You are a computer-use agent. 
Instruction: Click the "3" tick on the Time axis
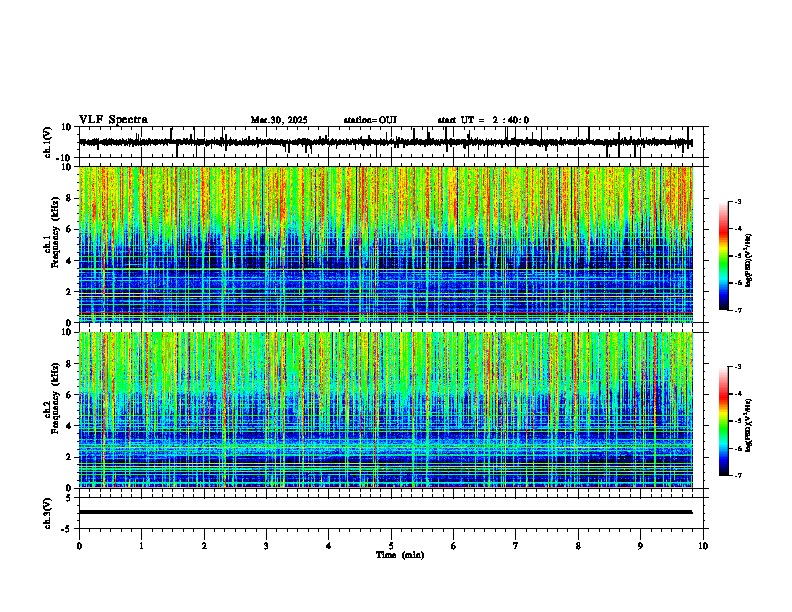266,546
